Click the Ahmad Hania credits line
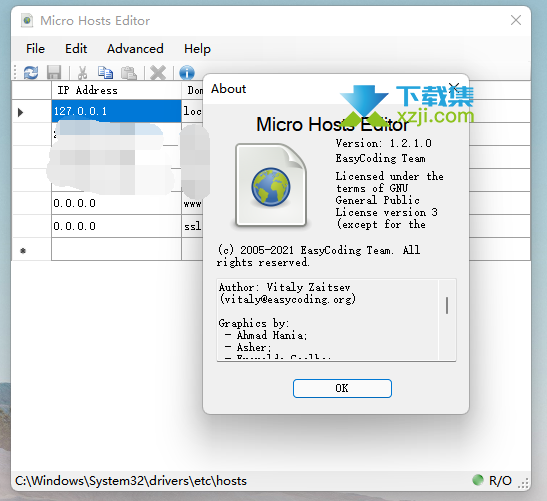The height and width of the screenshot is (501, 547). click(x=267, y=335)
